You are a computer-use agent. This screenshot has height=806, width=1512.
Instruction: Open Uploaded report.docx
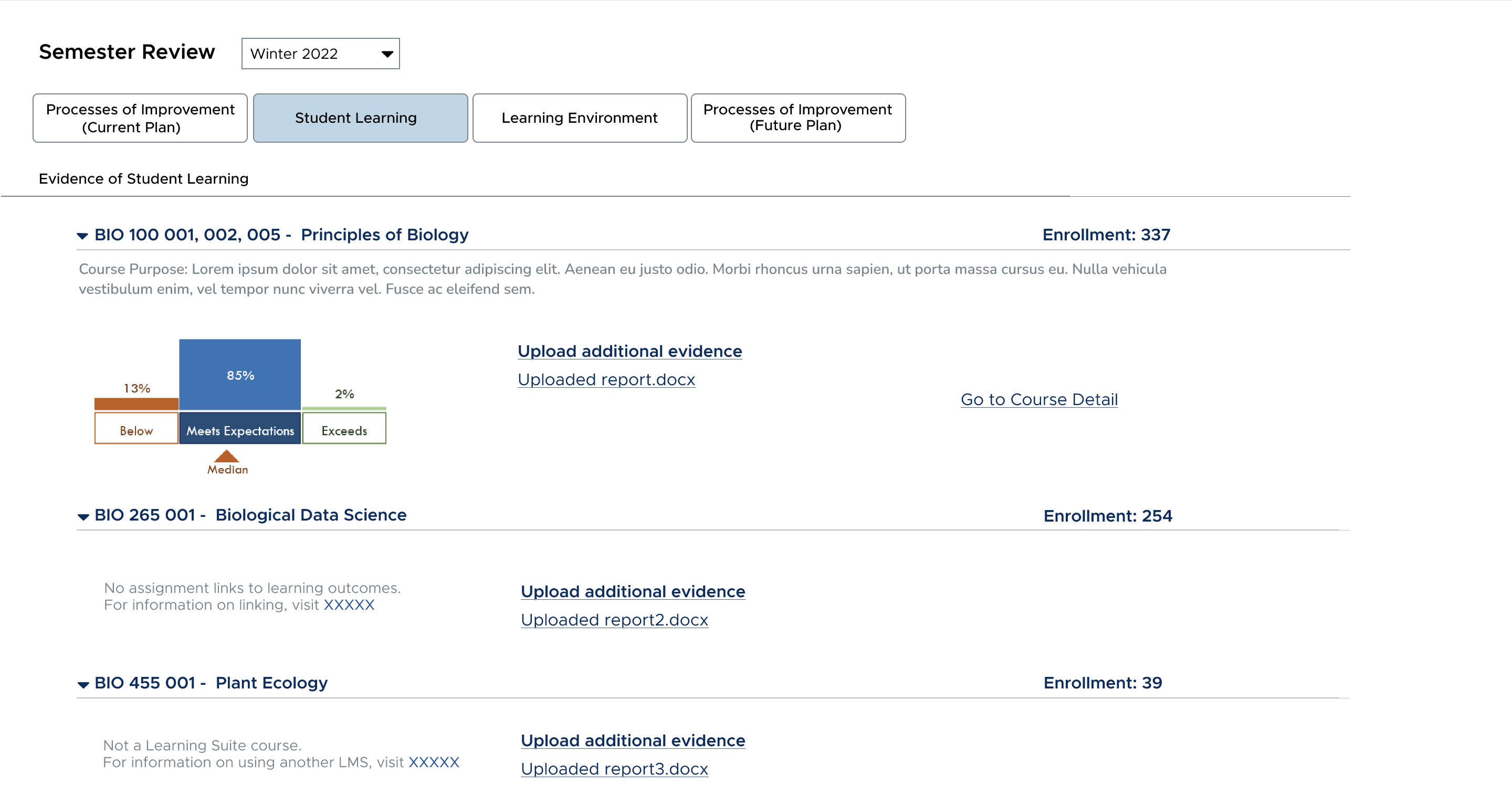point(606,379)
